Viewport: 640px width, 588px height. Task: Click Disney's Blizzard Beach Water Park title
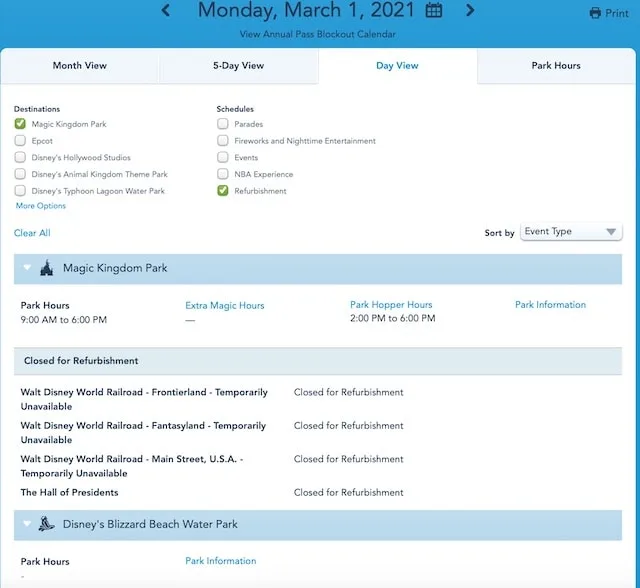(x=150, y=524)
